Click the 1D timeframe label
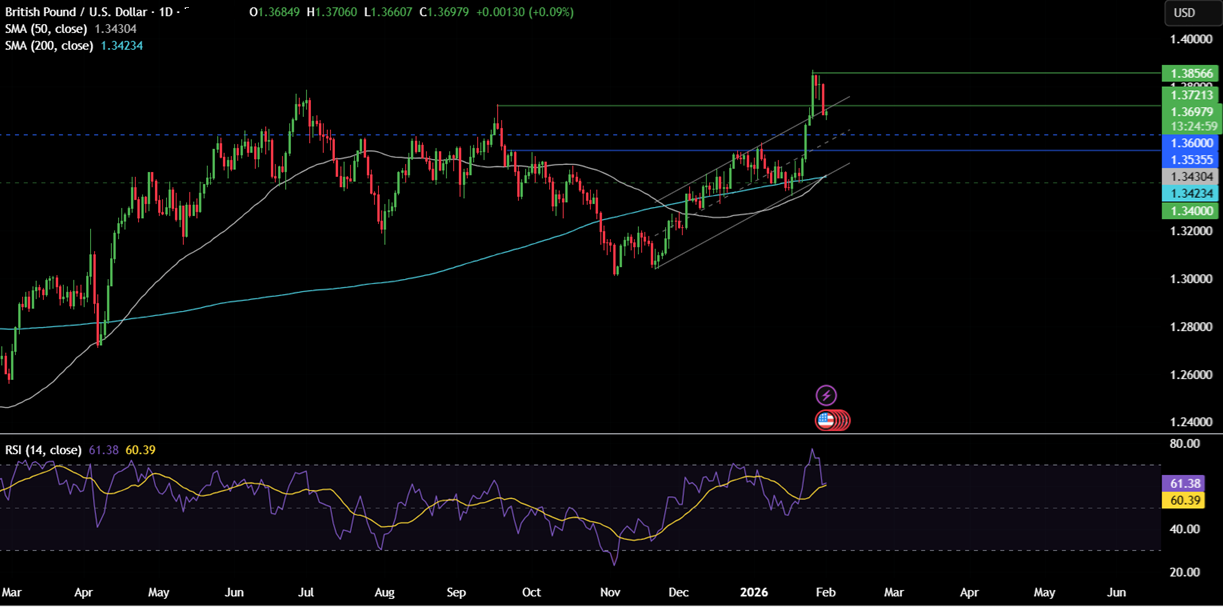This screenshot has height=608, width=1223. tap(163, 12)
